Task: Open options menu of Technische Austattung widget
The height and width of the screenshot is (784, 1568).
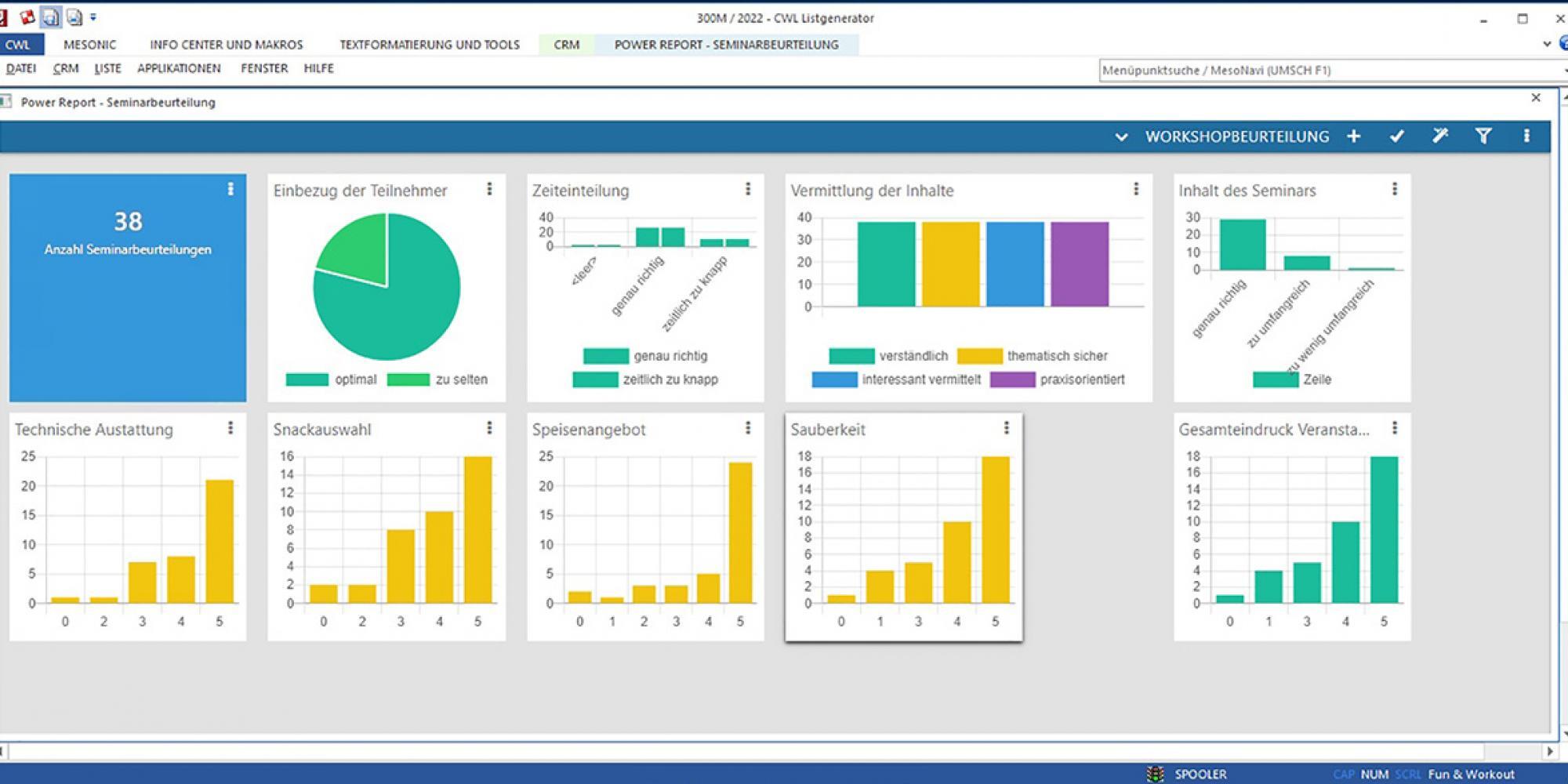Action: click(230, 428)
